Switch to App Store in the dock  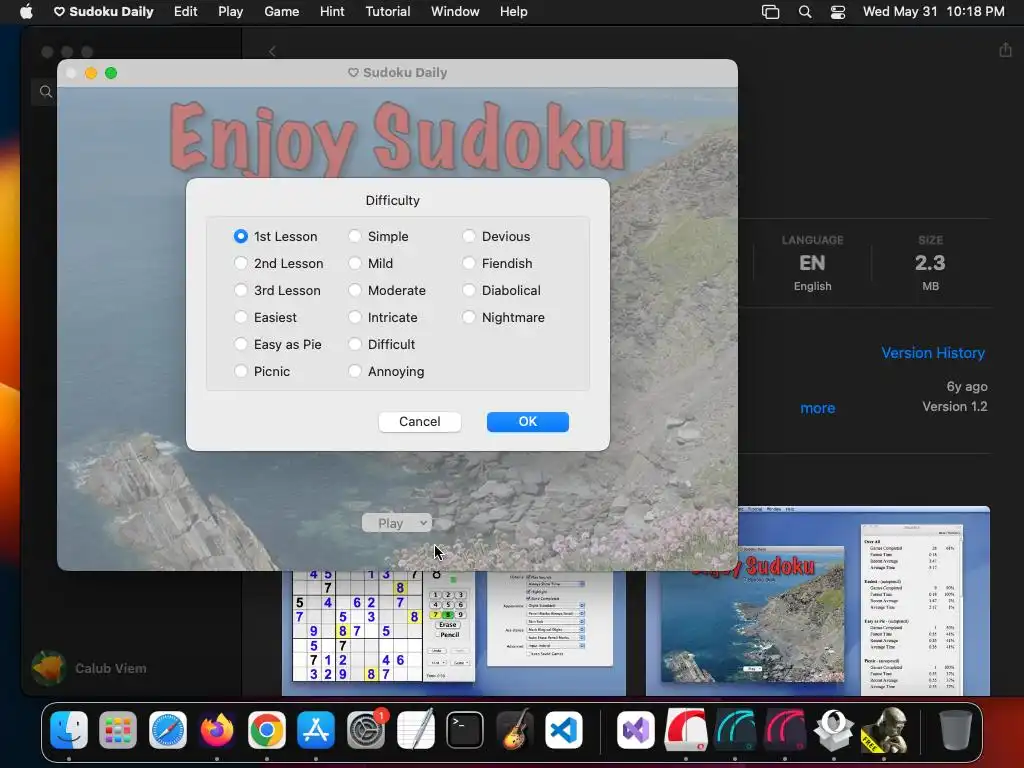click(x=316, y=729)
